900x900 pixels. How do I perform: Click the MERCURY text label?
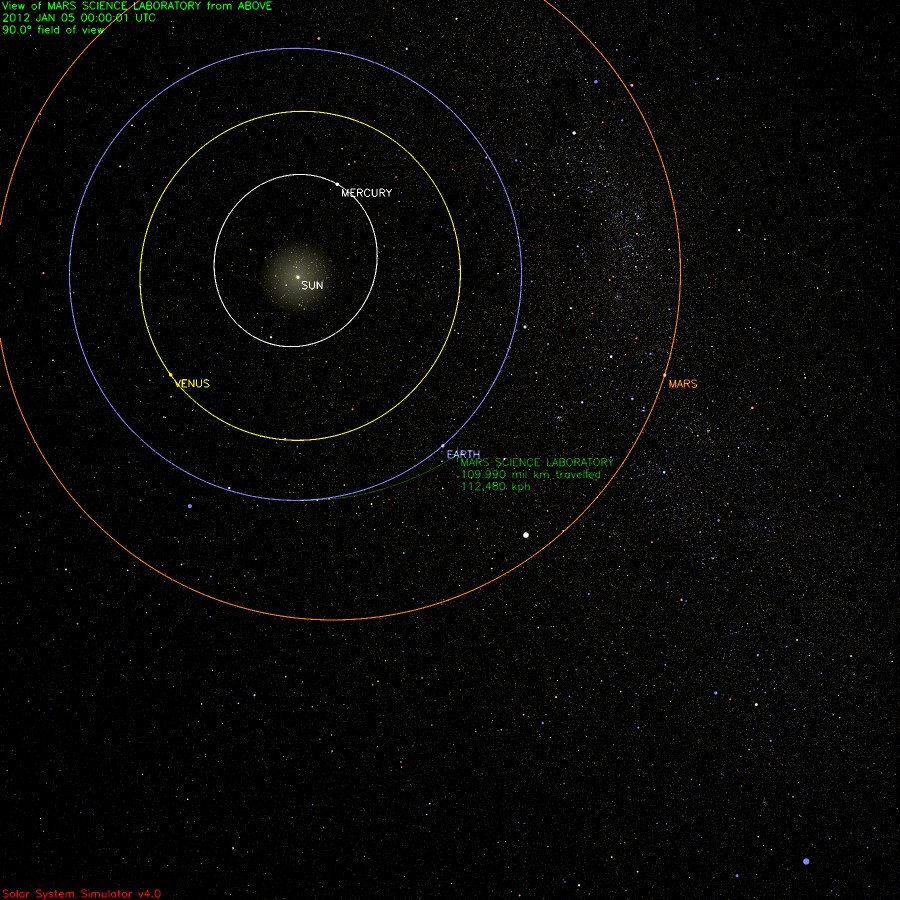pyautogui.click(x=366, y=193)
